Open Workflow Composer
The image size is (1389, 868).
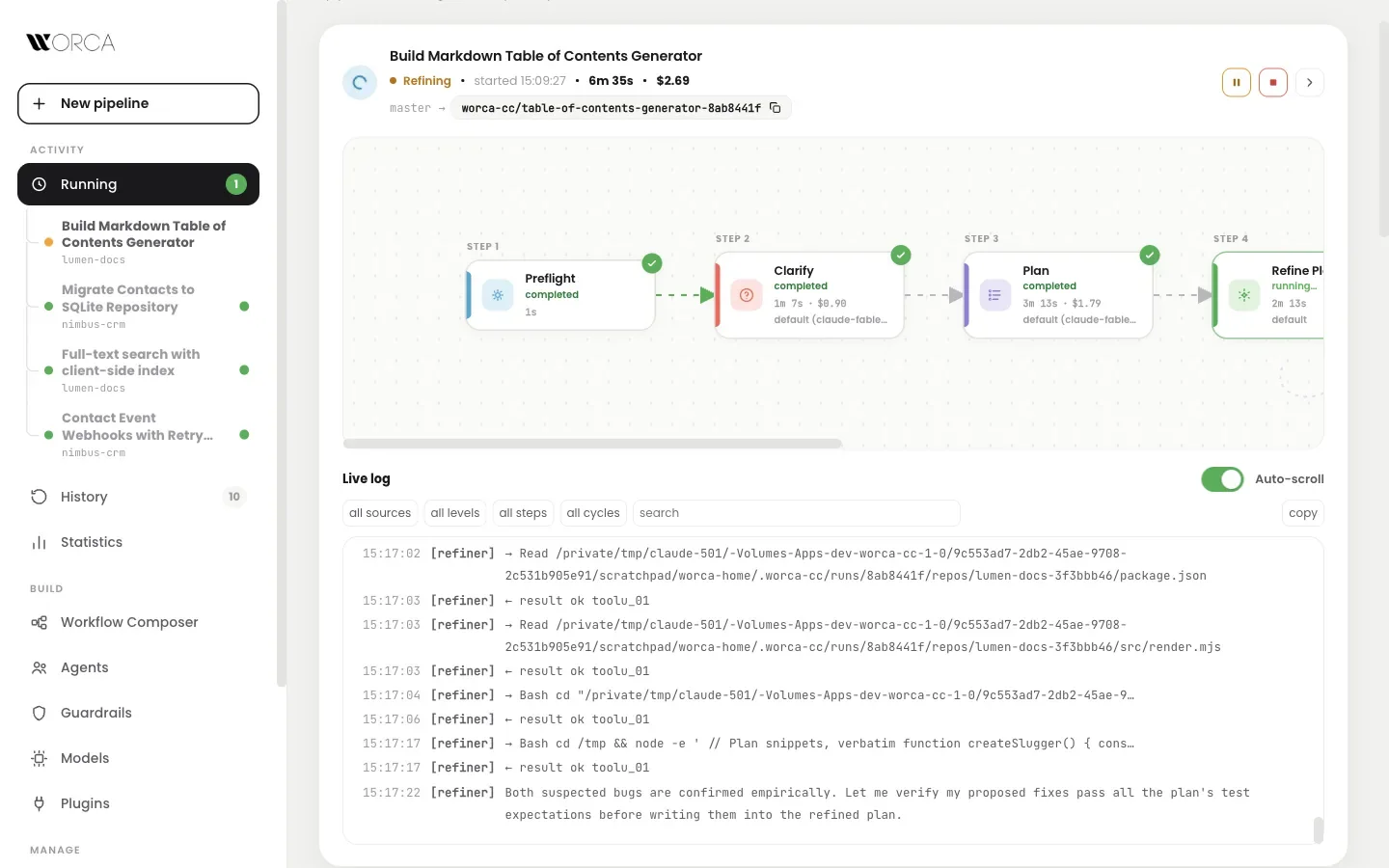coord(138,622)
